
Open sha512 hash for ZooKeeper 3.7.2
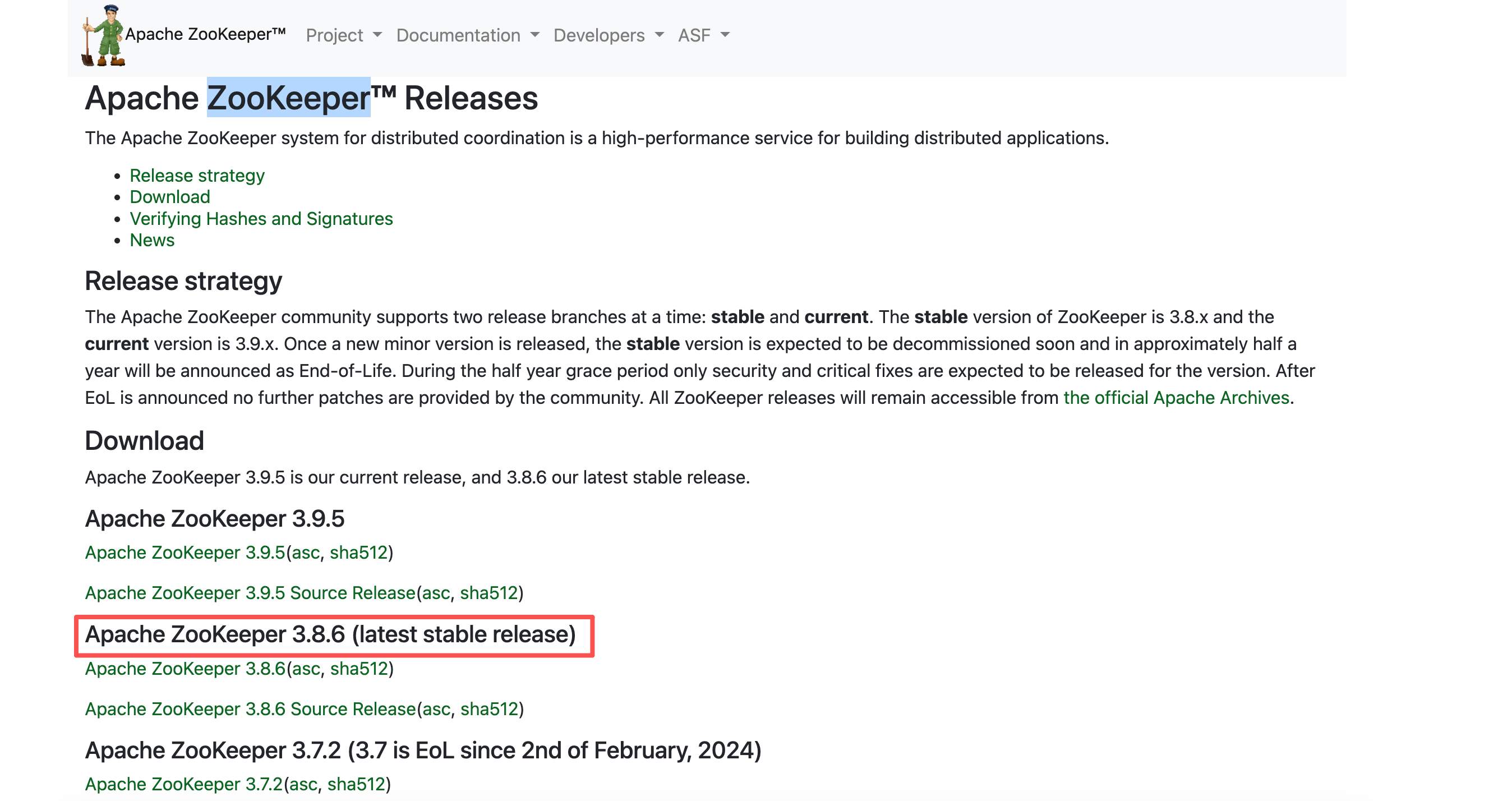click(x=356, y=785)
